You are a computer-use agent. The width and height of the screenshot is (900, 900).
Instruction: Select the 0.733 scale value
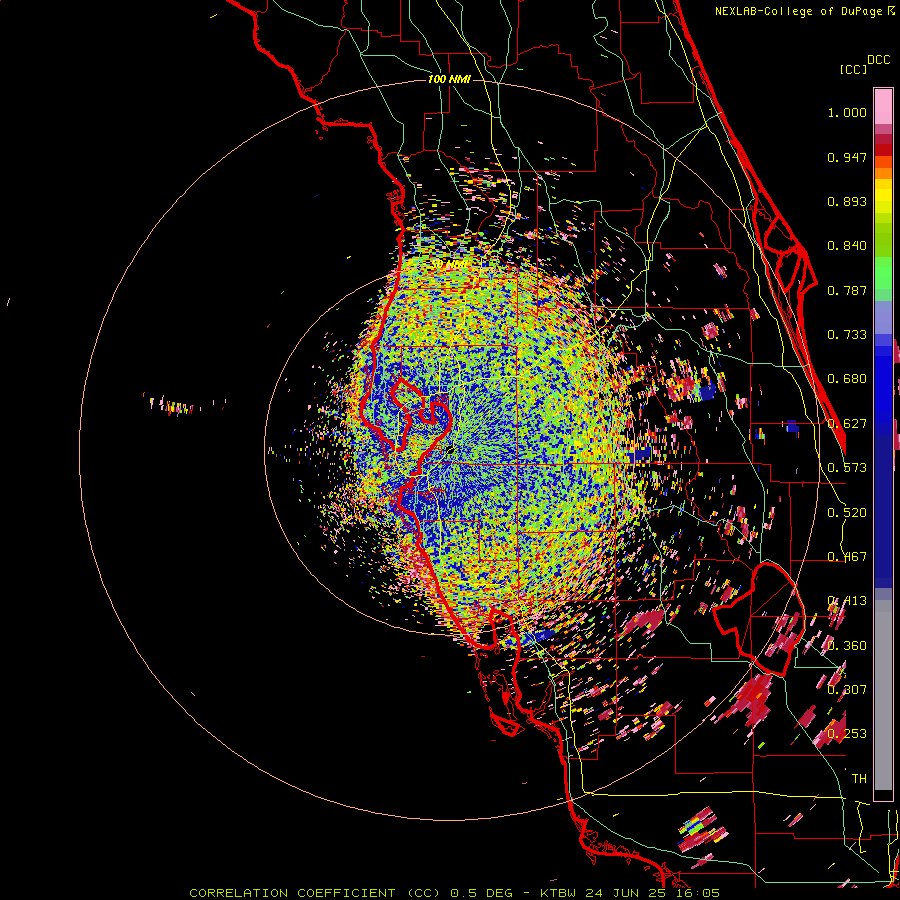click(847, 335)
